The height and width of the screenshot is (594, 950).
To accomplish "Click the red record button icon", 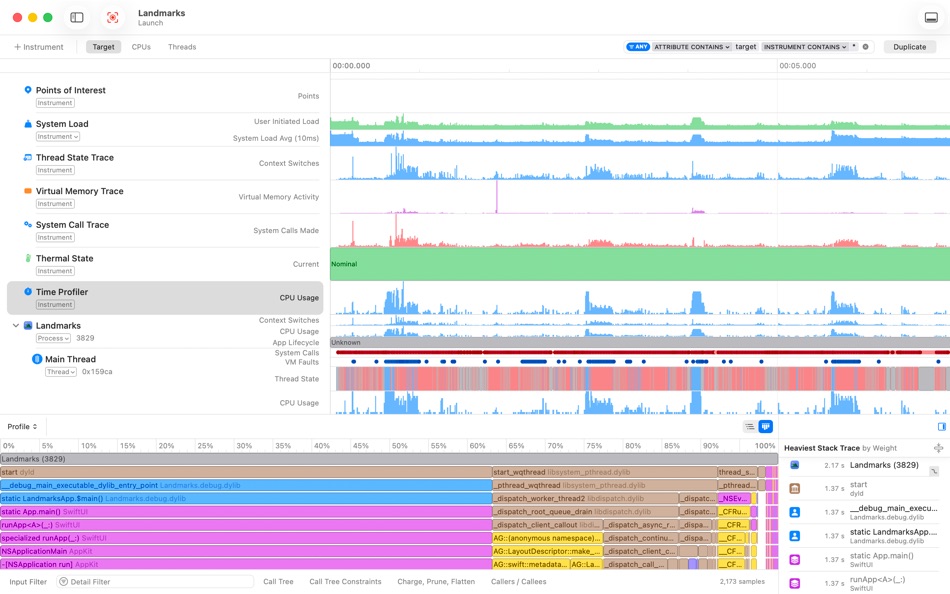I will click(112, 18).
